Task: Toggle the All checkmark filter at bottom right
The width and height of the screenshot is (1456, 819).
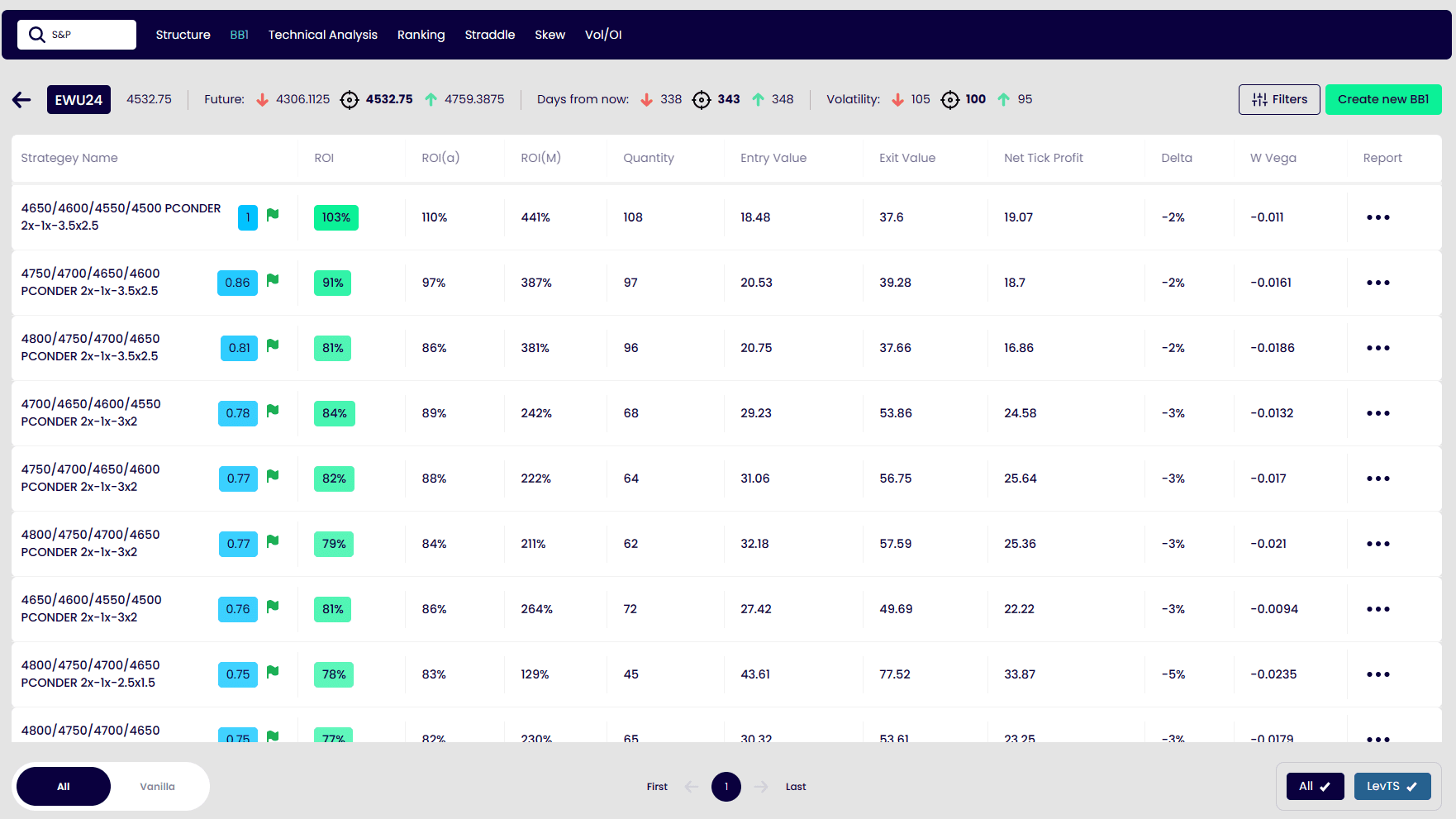Action: pyautogui.click(x=1315, y=786)
